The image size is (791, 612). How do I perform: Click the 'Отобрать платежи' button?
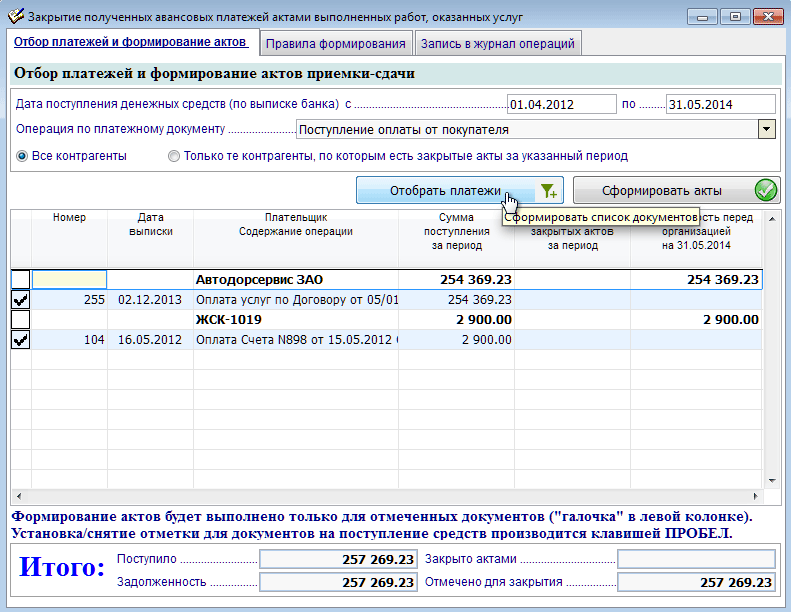pos(460,191)
